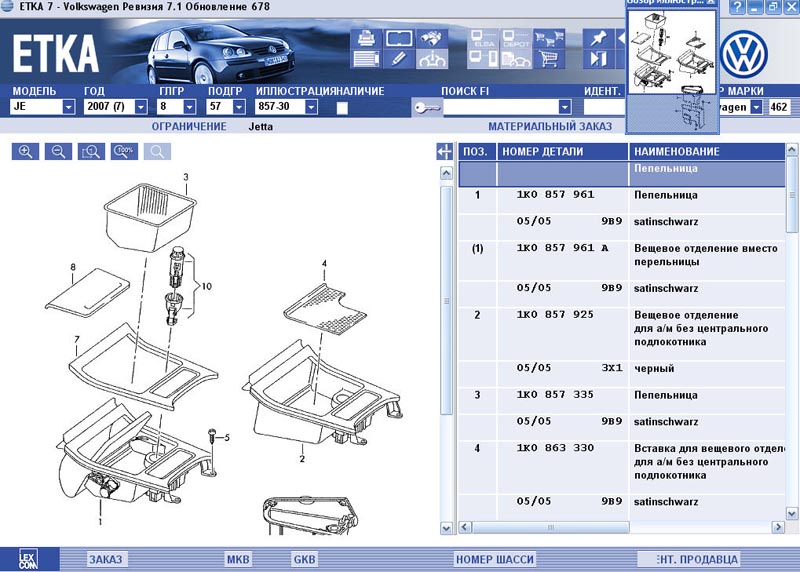Click the highlighted 'Пепельница' header row
This screenshot has width=800, height=572.
point(621,174)
